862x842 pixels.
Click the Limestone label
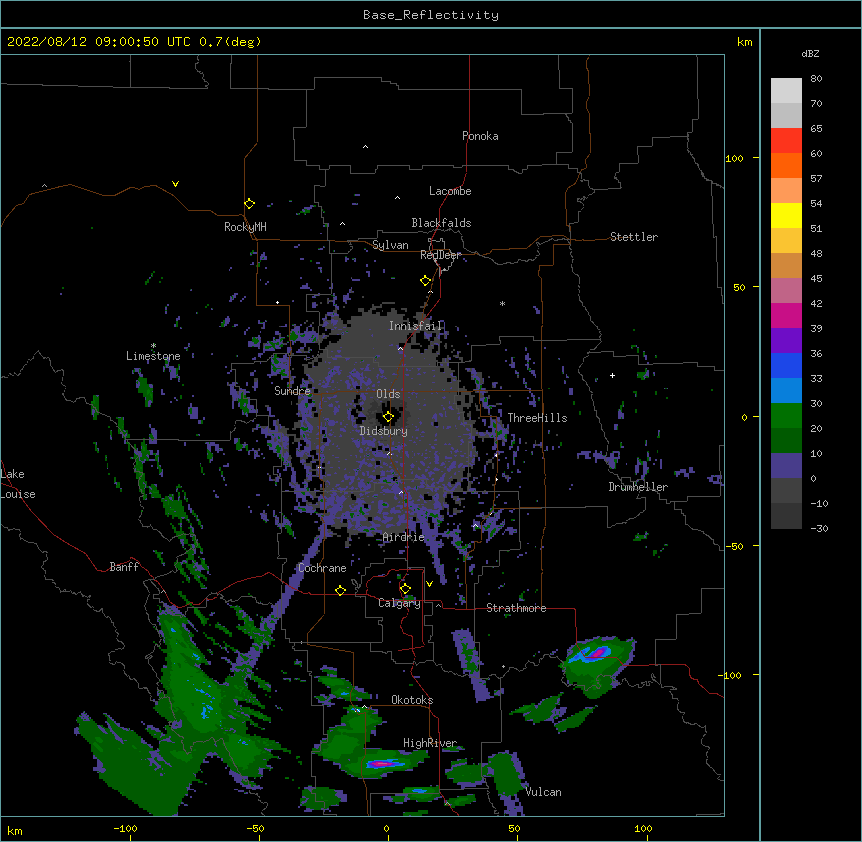153,356
